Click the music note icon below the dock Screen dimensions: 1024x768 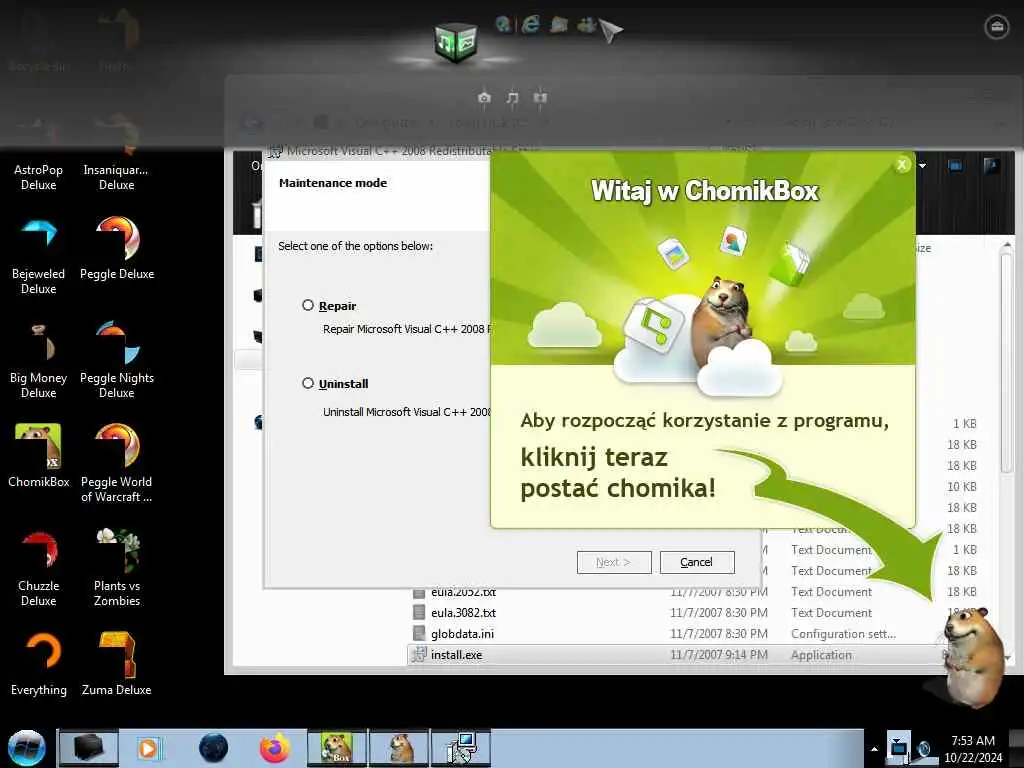[x=513, y=98]
